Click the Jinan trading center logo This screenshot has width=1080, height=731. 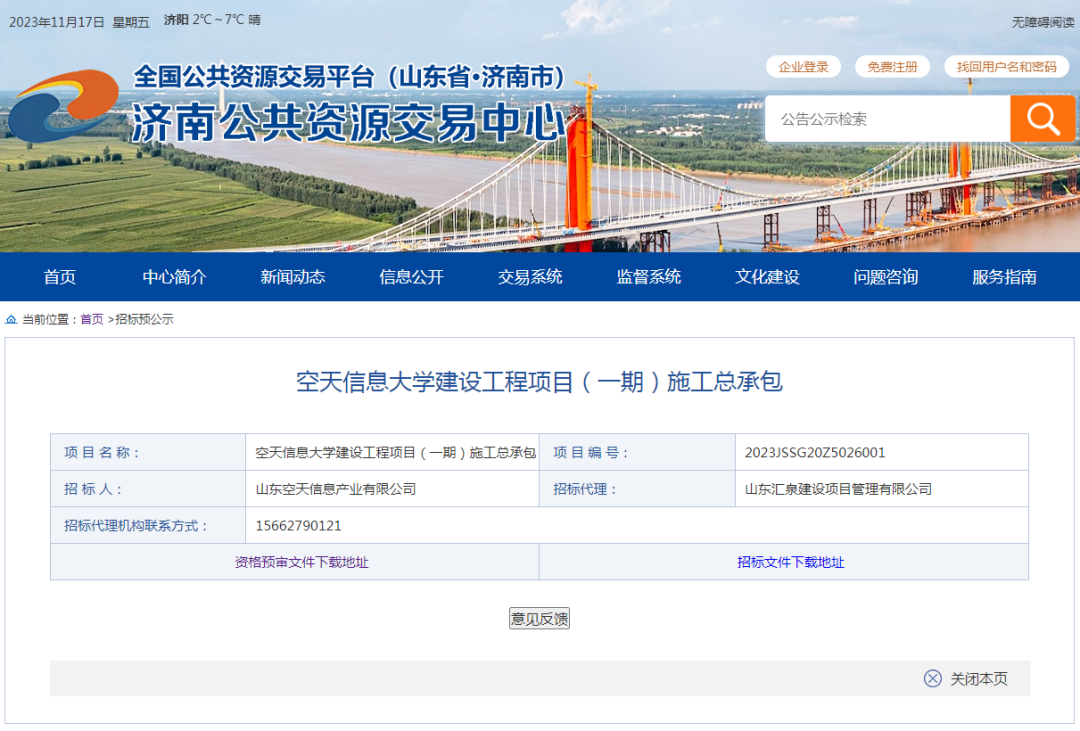click(x=63, y=105)
